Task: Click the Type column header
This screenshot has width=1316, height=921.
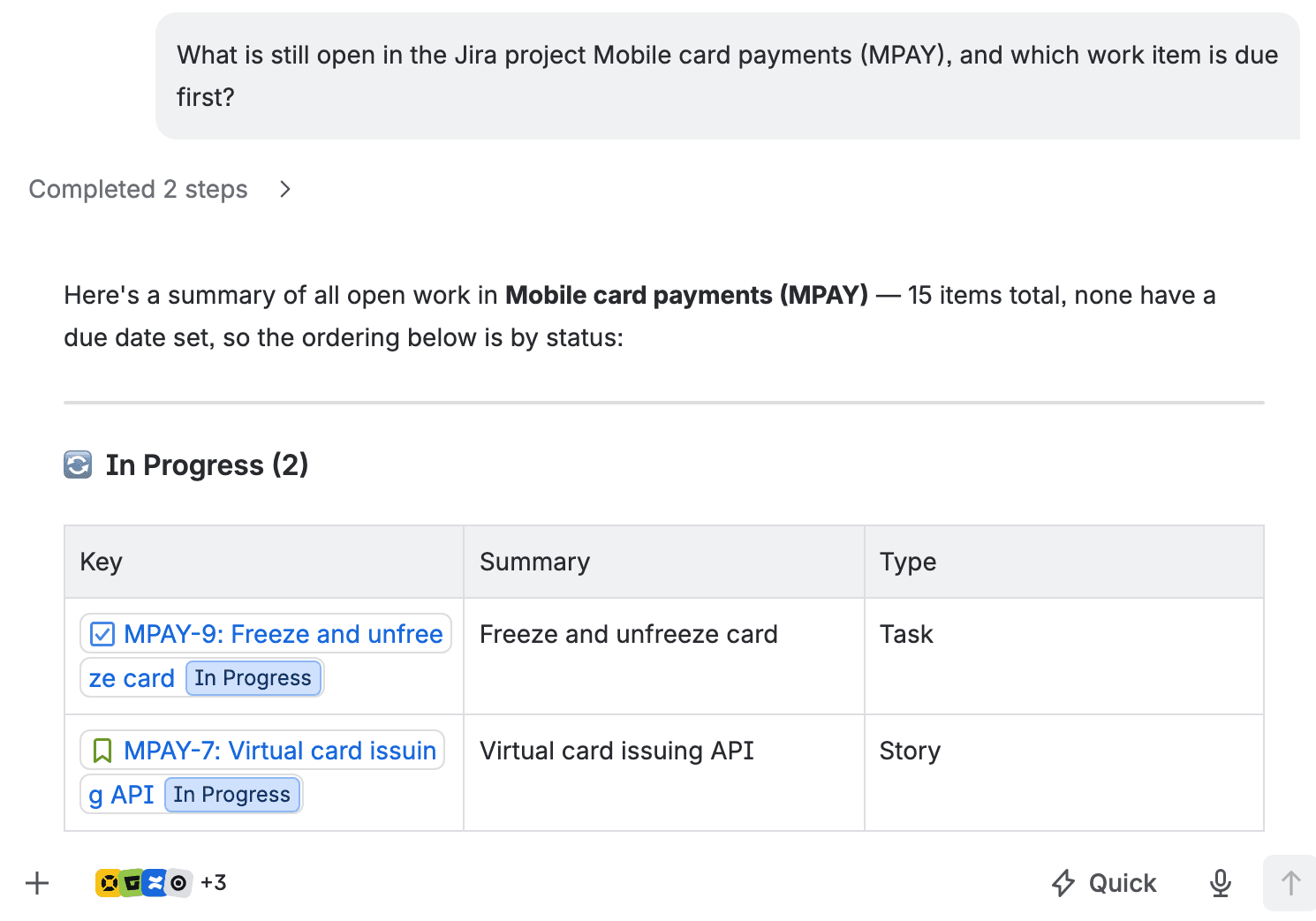Action: (x=1064, y=562)
